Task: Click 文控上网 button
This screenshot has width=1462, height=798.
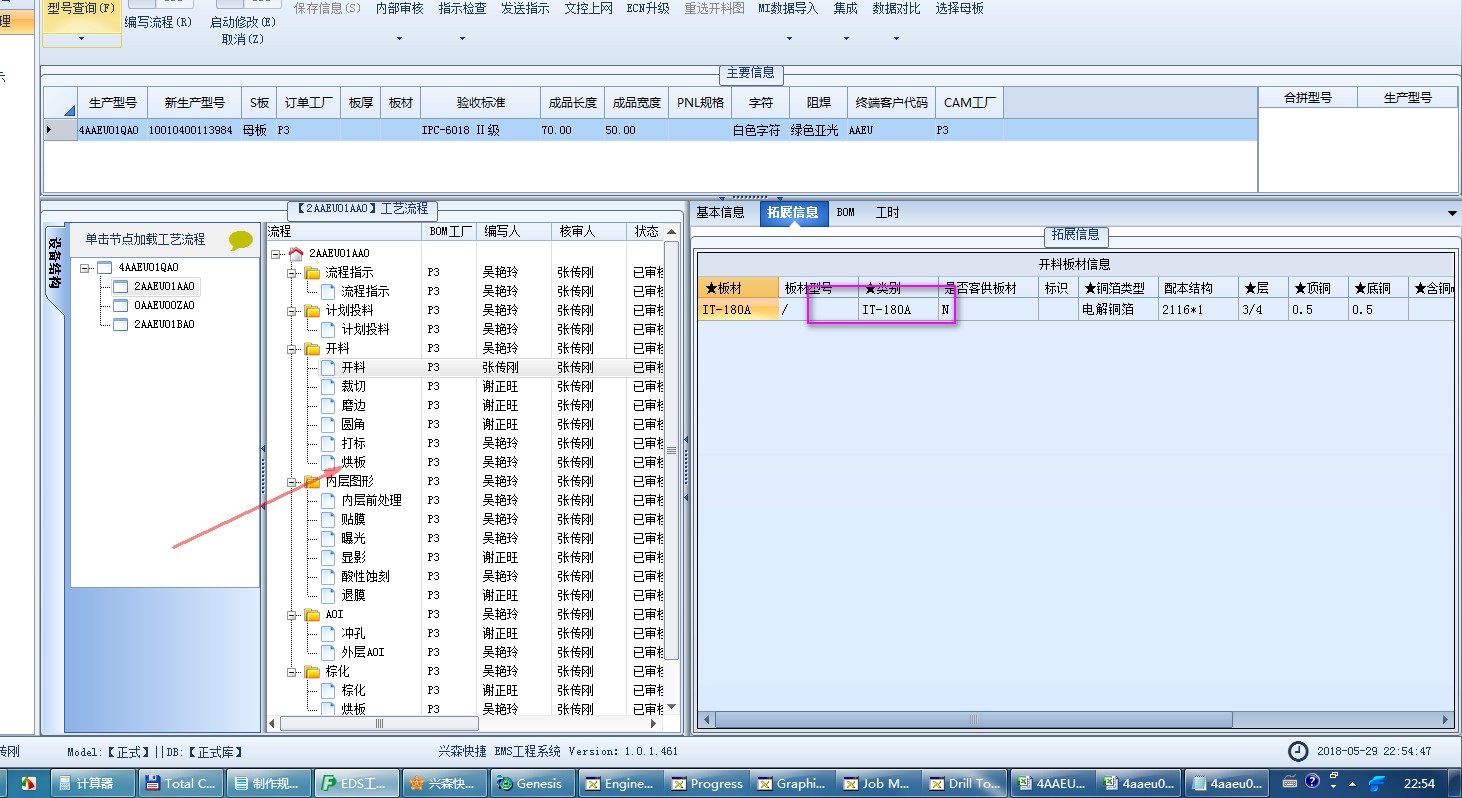Action: pos(589,9)
